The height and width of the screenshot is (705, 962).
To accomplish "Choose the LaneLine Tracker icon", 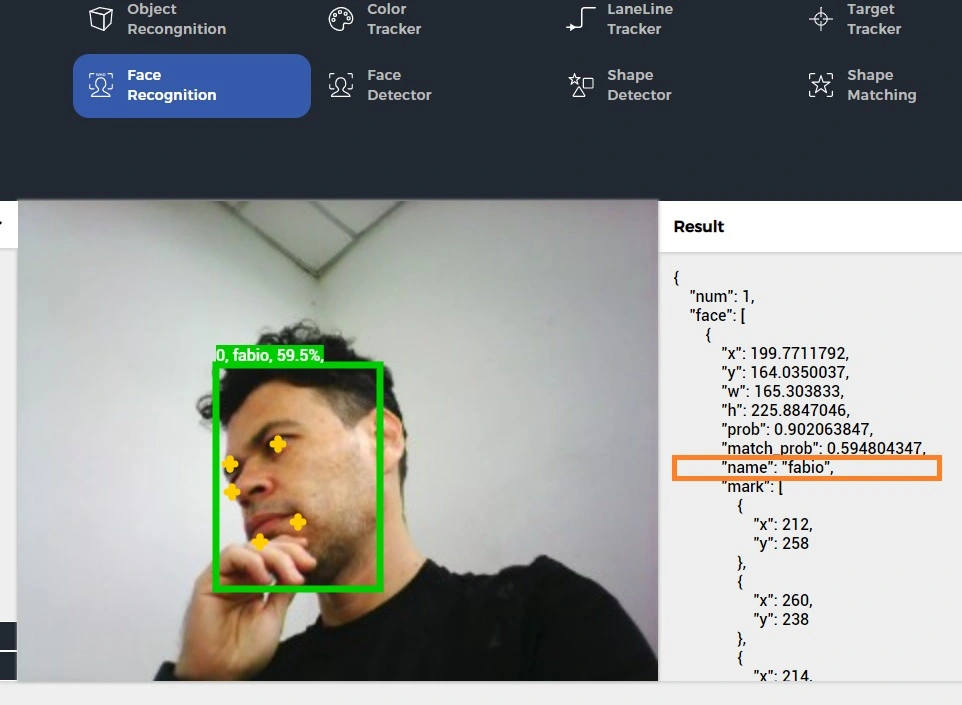I will (x=580, y=19).
